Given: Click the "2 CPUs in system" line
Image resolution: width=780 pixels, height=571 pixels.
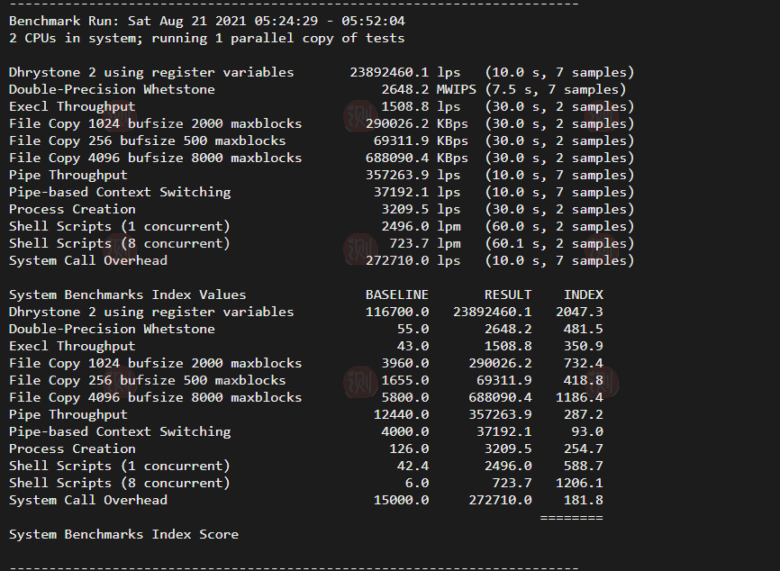Looking at the screenshot, I should point(207,38).
